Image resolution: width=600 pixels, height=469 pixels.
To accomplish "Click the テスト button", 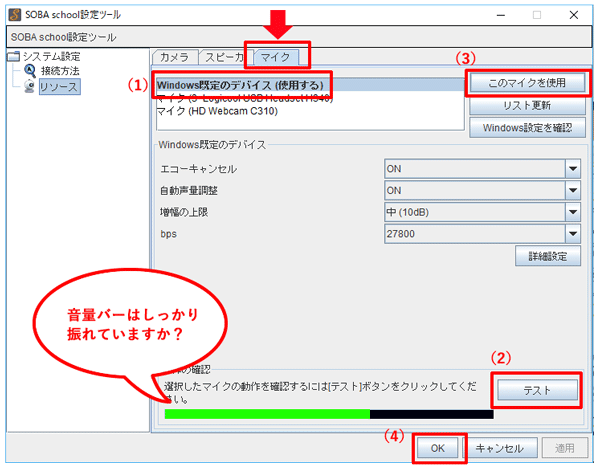I will [538, 391].
